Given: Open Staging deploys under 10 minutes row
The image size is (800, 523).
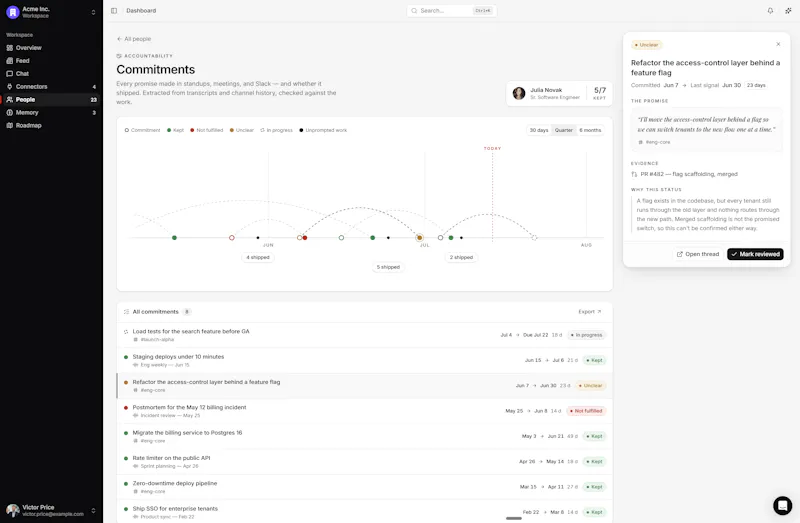Looking at the screenshot, I should tap(364, 360).
